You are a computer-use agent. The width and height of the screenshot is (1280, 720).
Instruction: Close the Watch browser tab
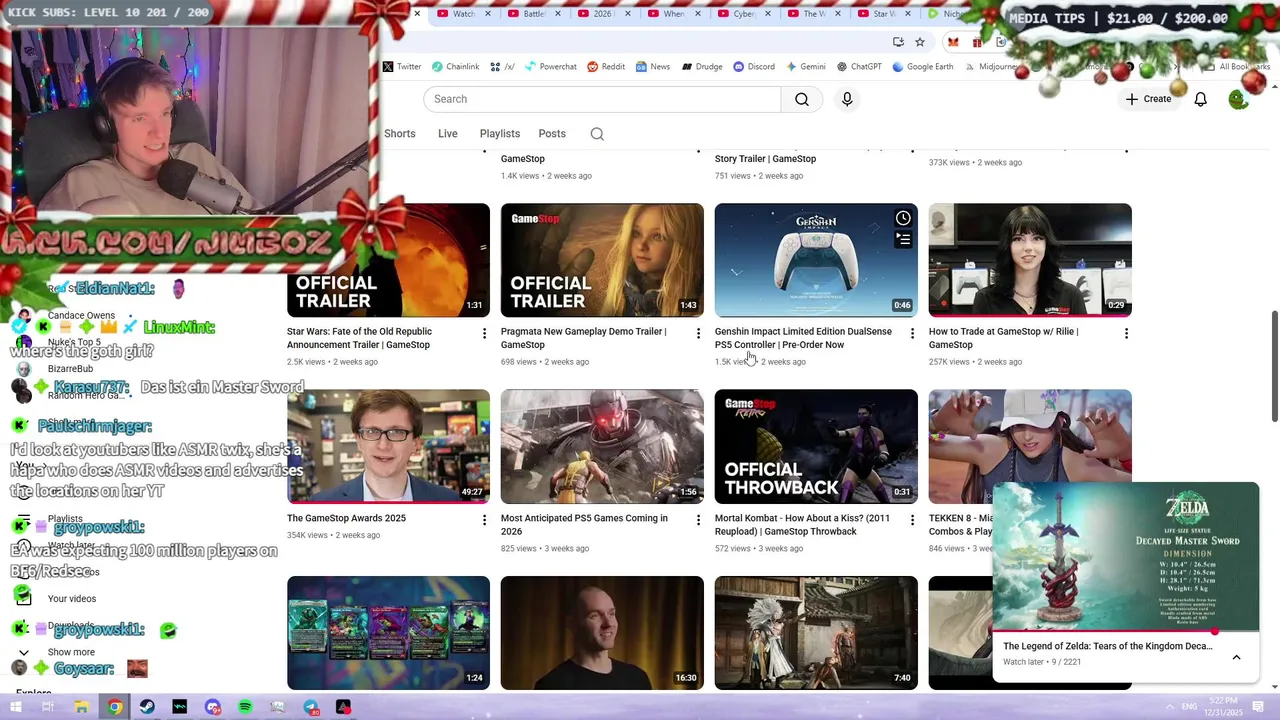tap(488, 14)
